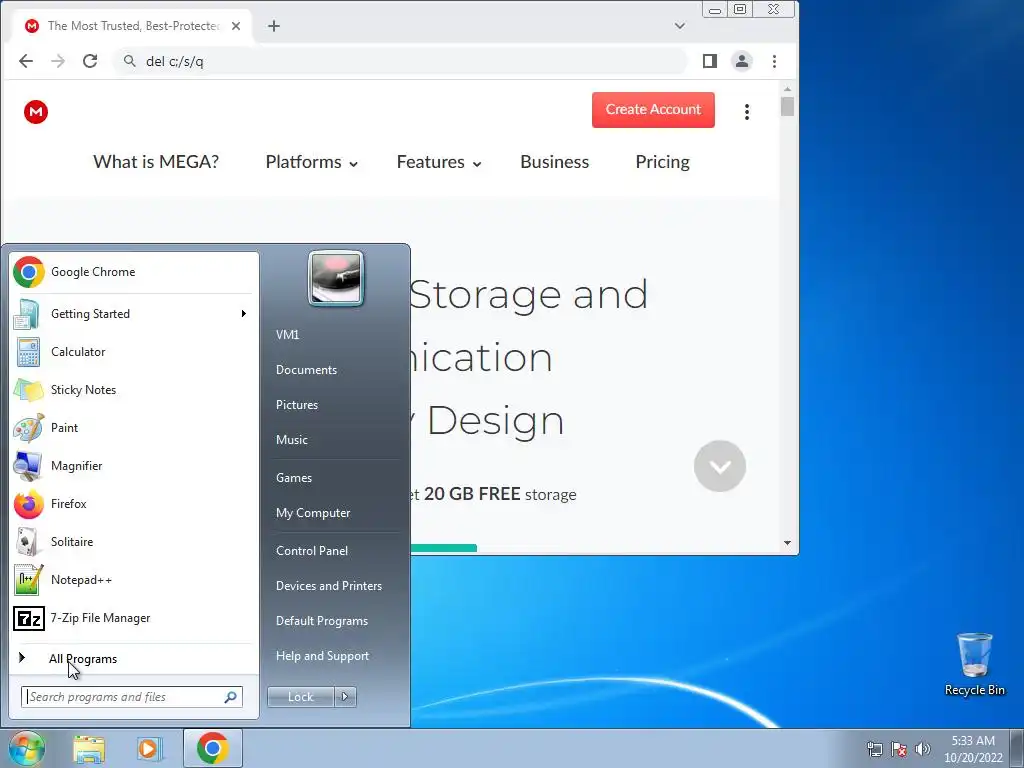Open Sticky Notes app

tap(133, 390)
